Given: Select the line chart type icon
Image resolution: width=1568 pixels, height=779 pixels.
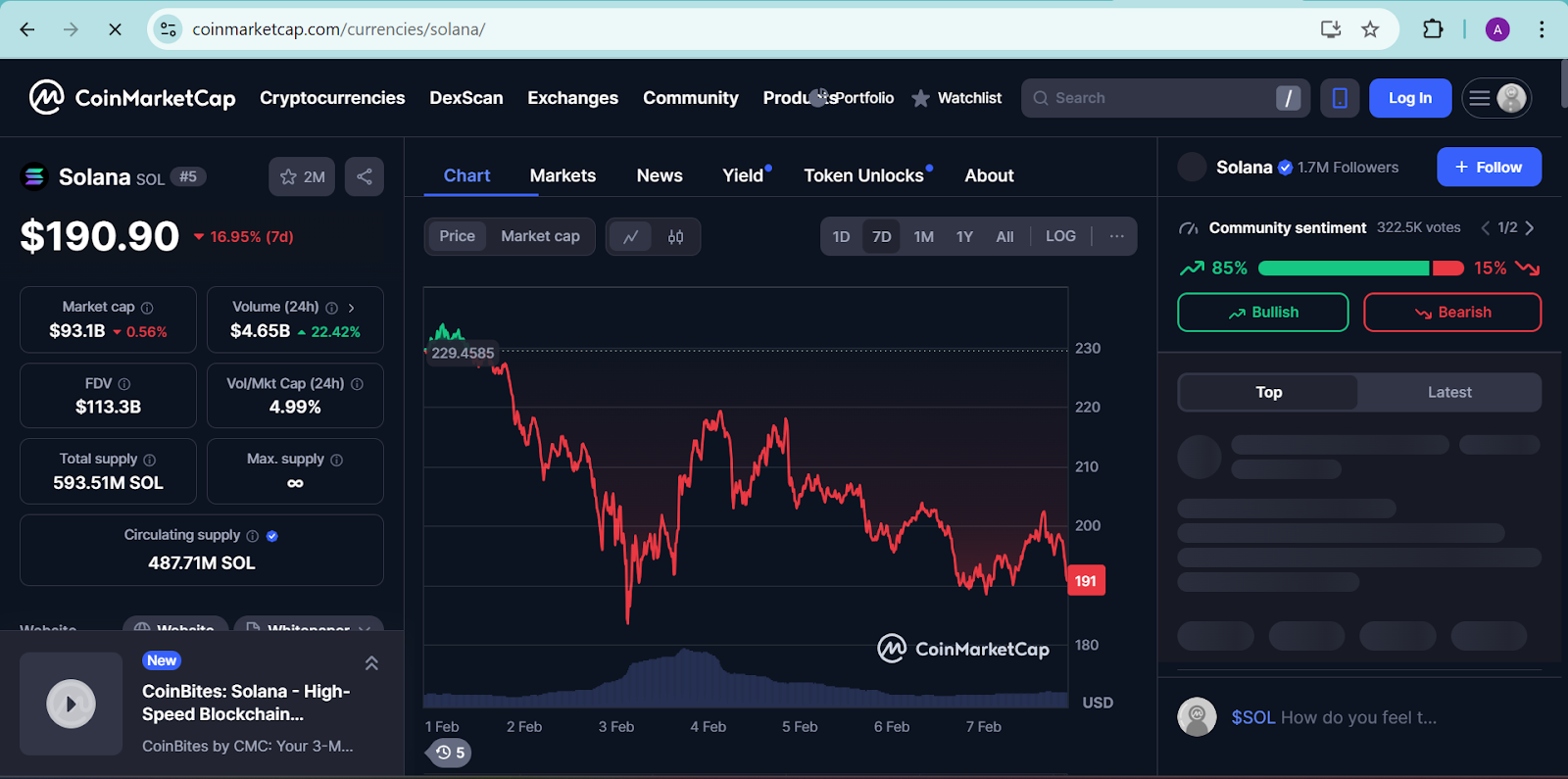Looking at the screenshot, I should pos(630,236).
